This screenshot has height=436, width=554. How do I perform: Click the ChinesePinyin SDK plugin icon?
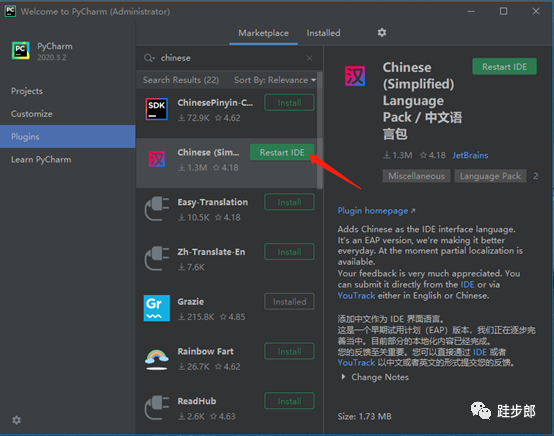point(157,109)
